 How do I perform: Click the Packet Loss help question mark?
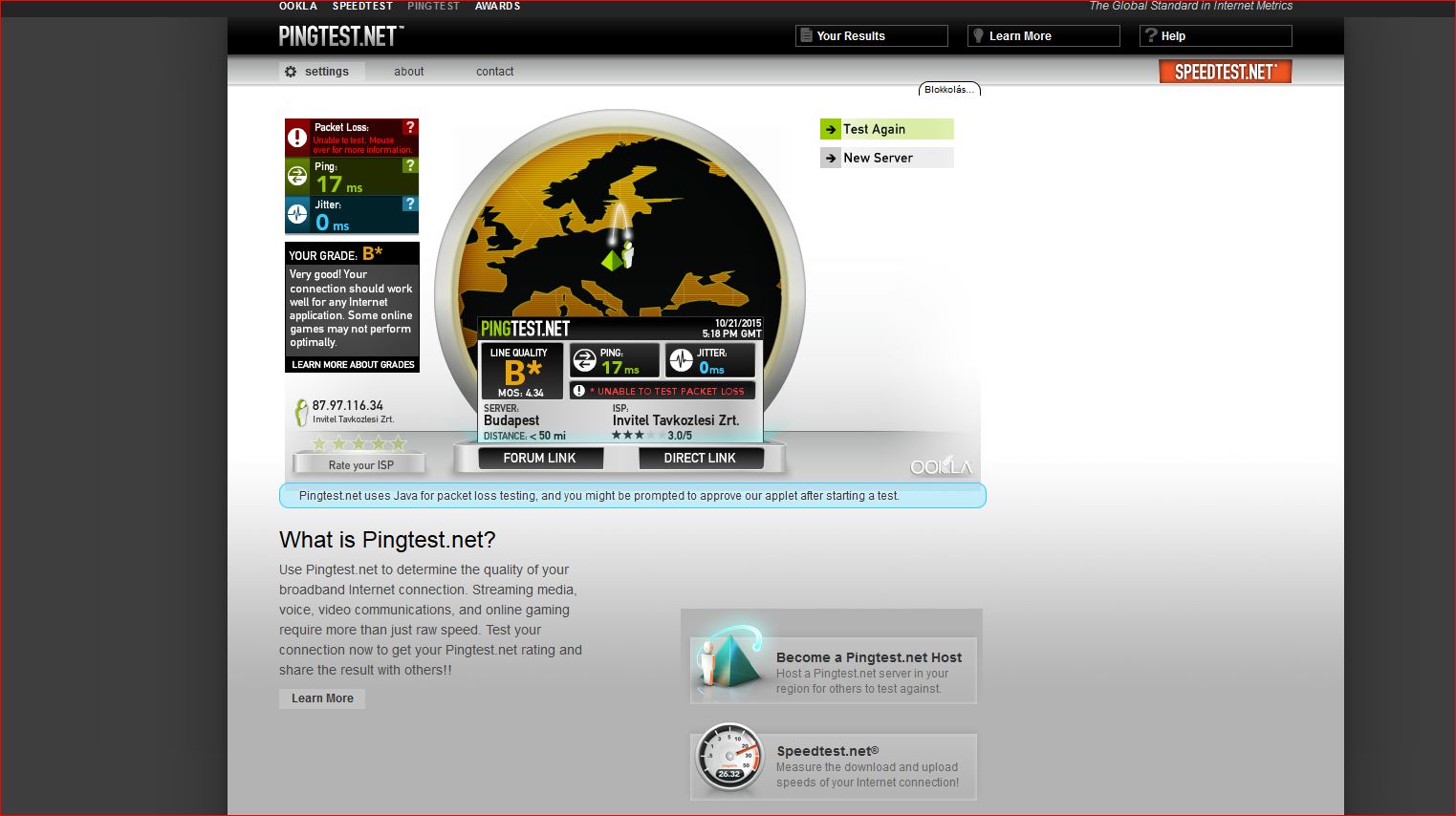point(410,127)
